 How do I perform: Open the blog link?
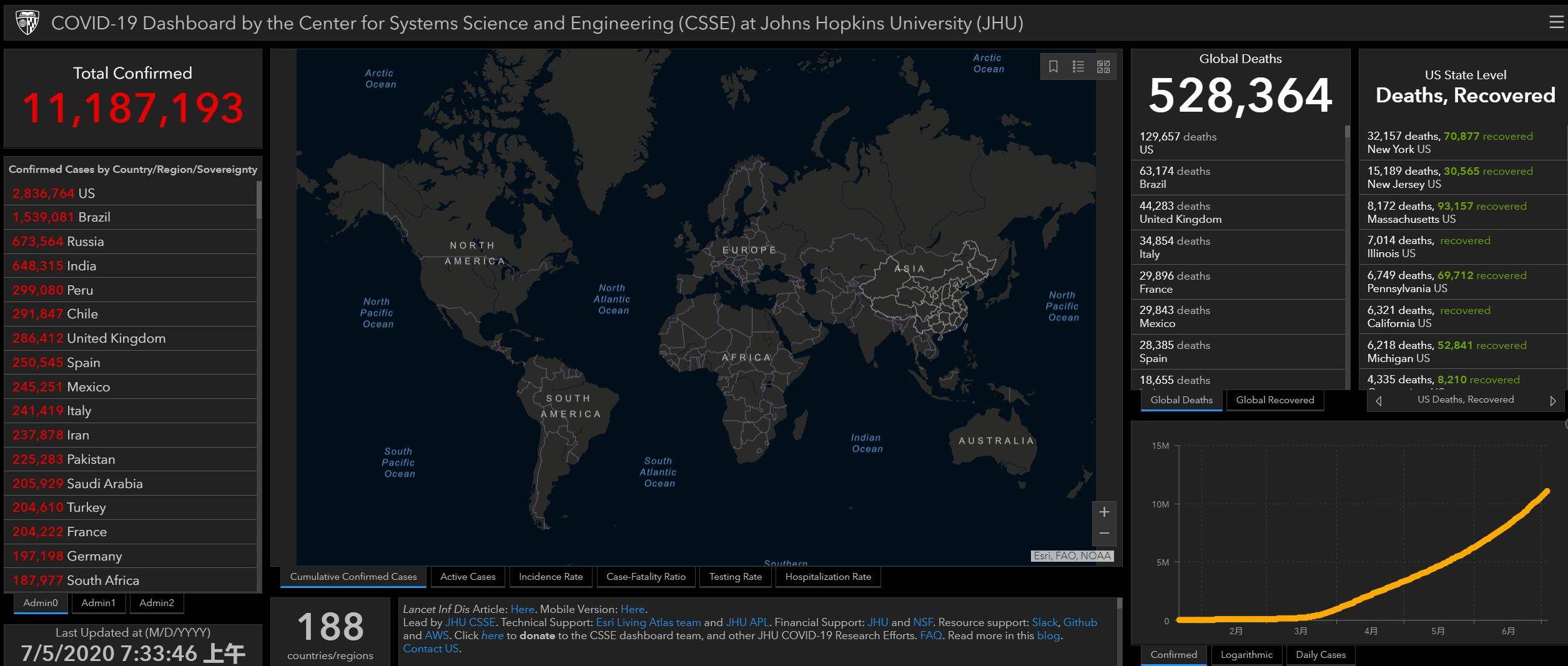pyautogui.click(x=1048, y=635)
